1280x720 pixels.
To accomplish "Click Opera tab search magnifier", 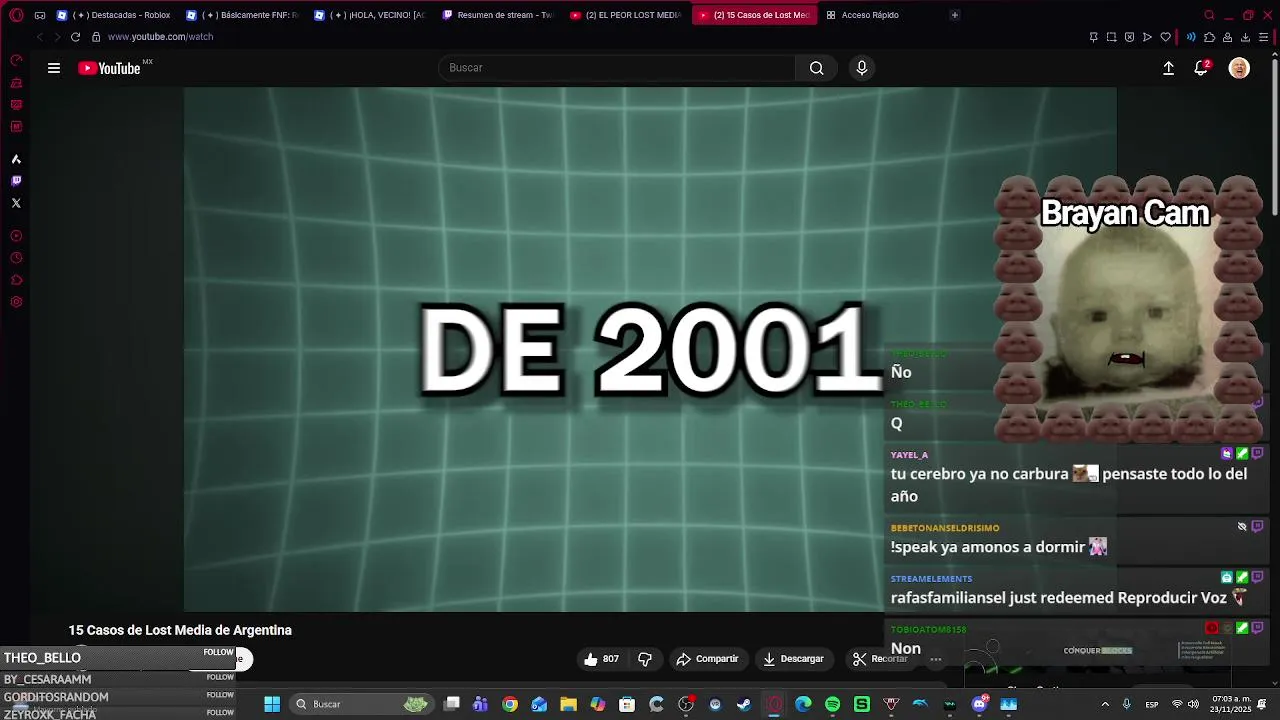I will click(x=1209, y=15).
